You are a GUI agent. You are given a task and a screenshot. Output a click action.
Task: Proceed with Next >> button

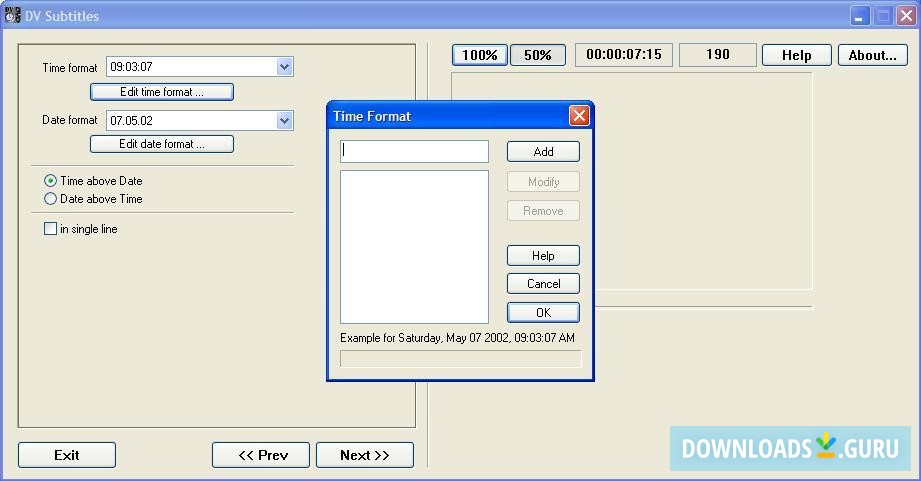pos(365,455)
